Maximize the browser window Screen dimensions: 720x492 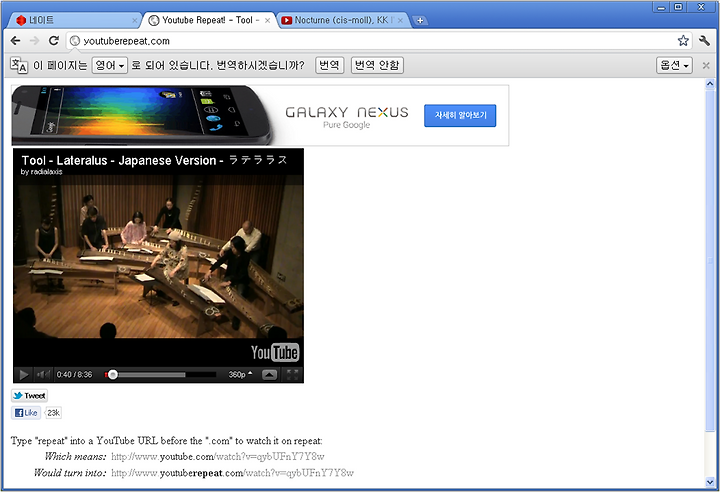[x=679, y=7]
